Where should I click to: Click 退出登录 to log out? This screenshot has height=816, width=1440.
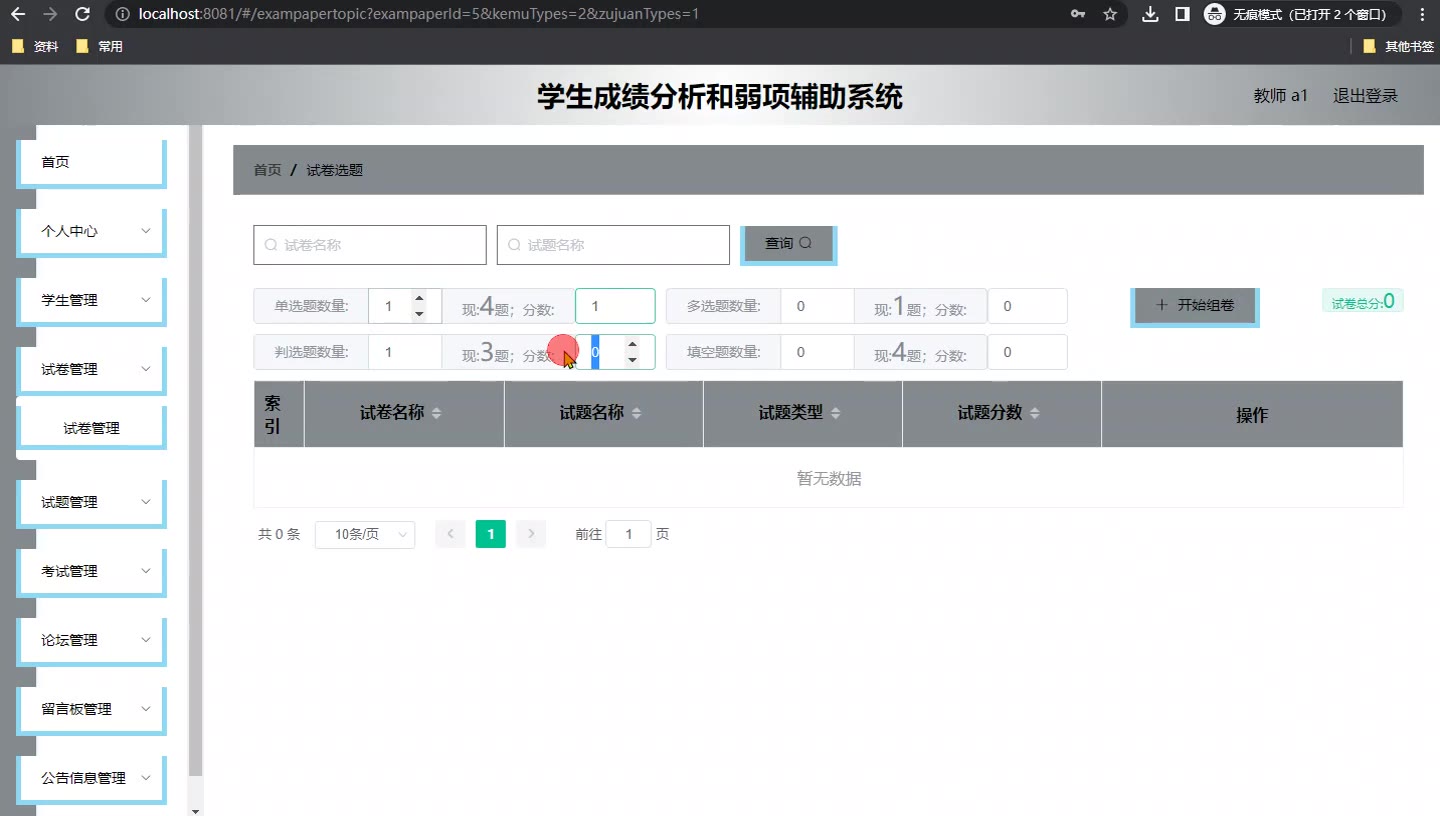(1365, 96)
